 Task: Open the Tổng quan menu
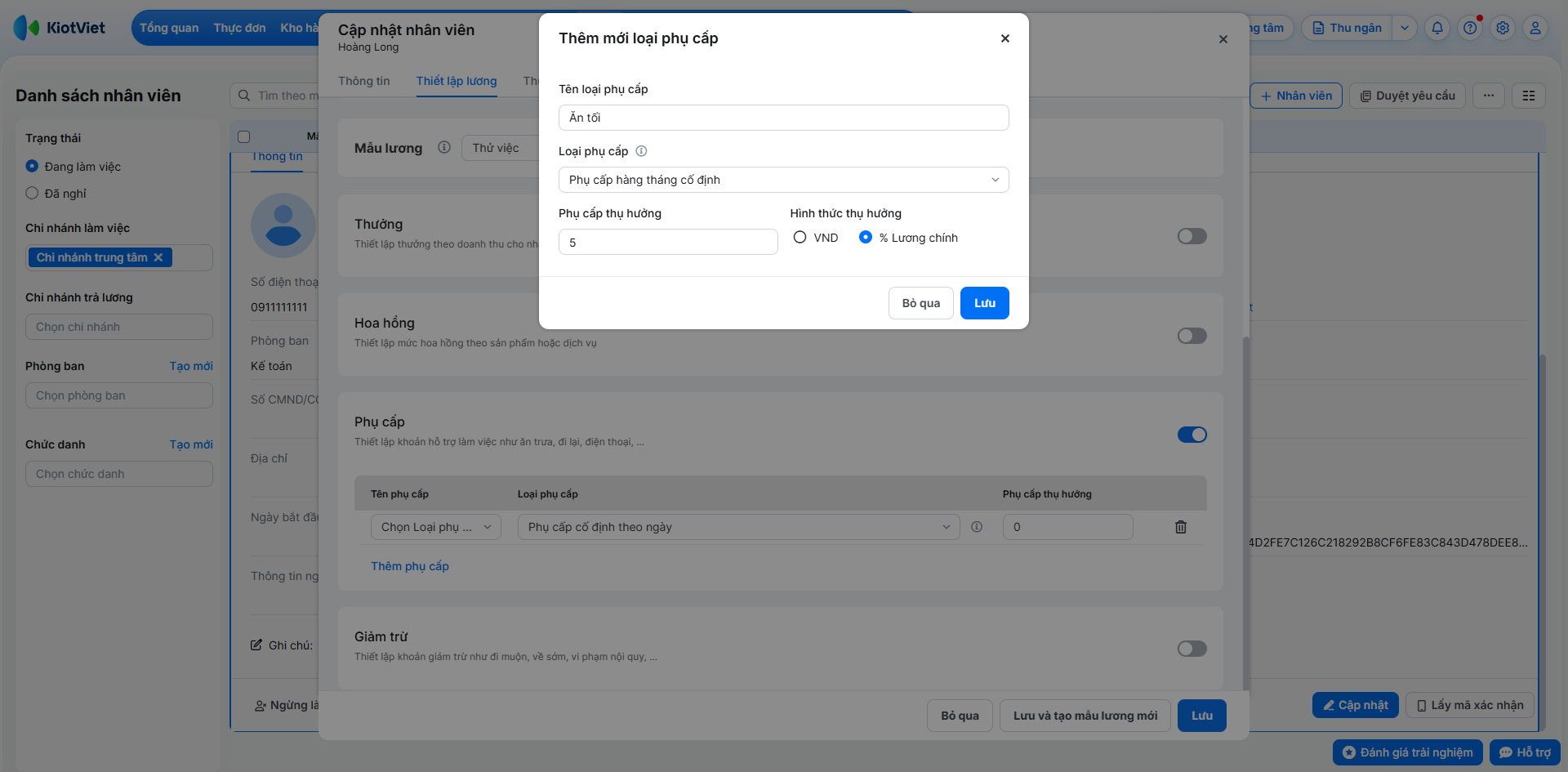coord(169,28)
